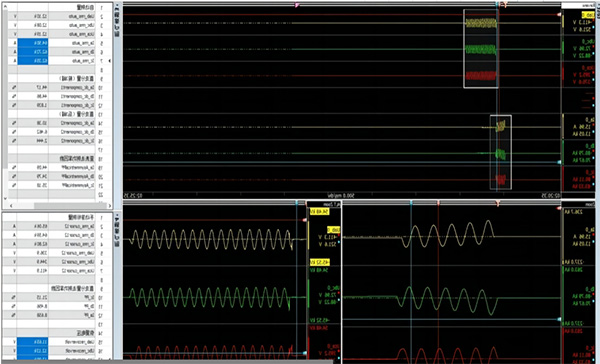Select the pink marker on the main waveform ruler
The image size is (600, 364).
(x=297, y=5)
